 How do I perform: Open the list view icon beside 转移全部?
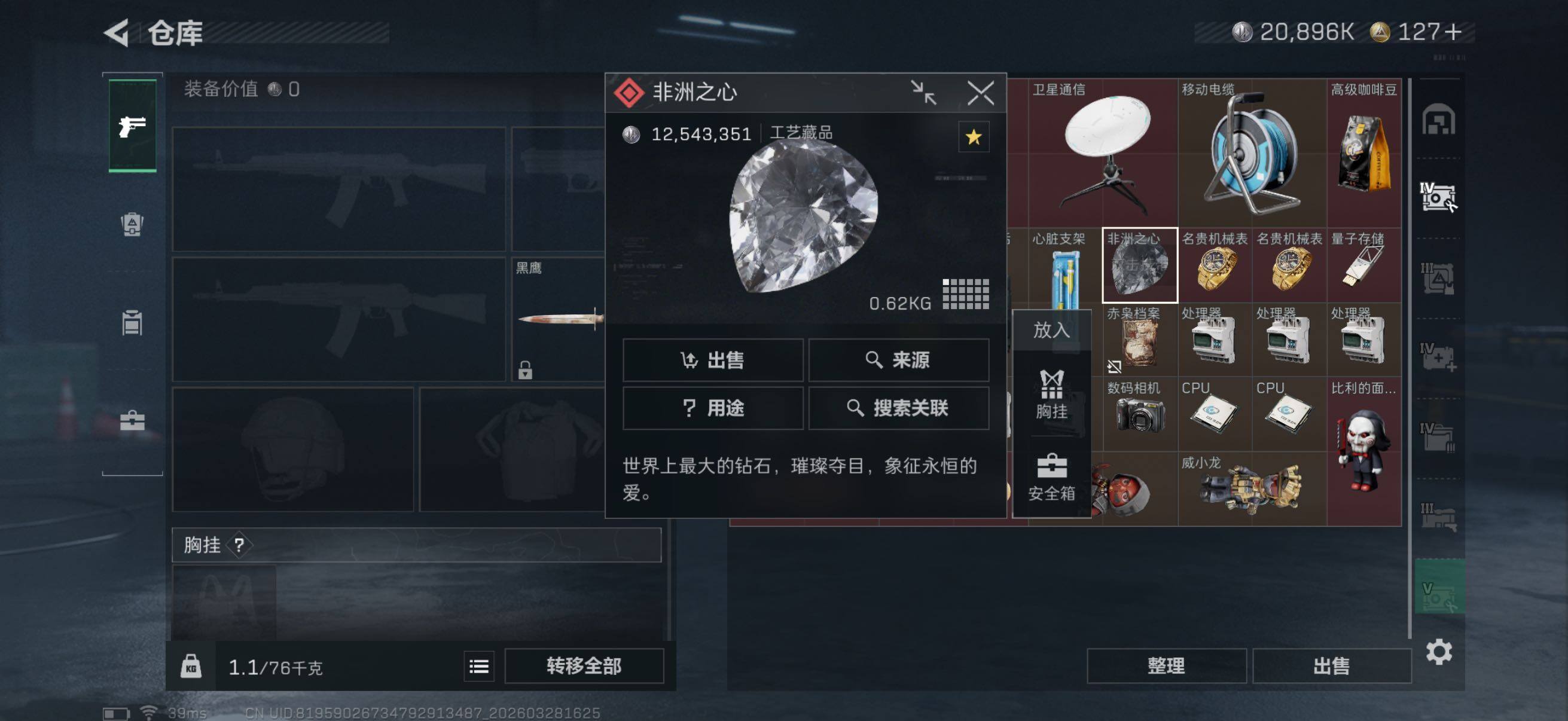479,666
